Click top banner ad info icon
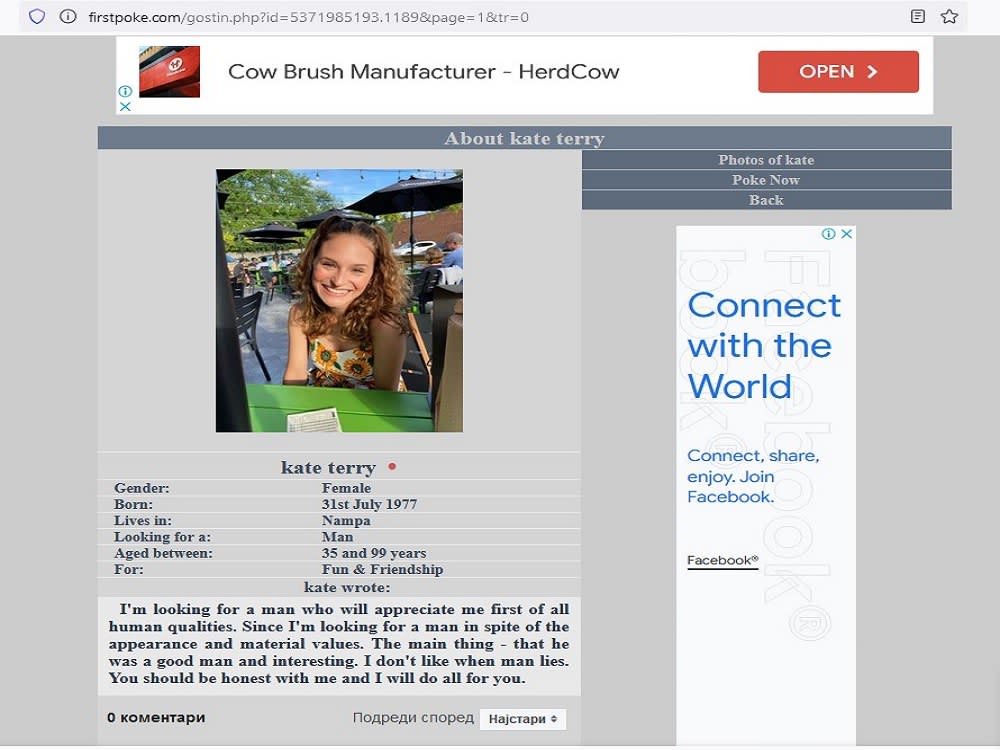The height and width of the screenshot is (750, 1000). click(x=125, y=91)
